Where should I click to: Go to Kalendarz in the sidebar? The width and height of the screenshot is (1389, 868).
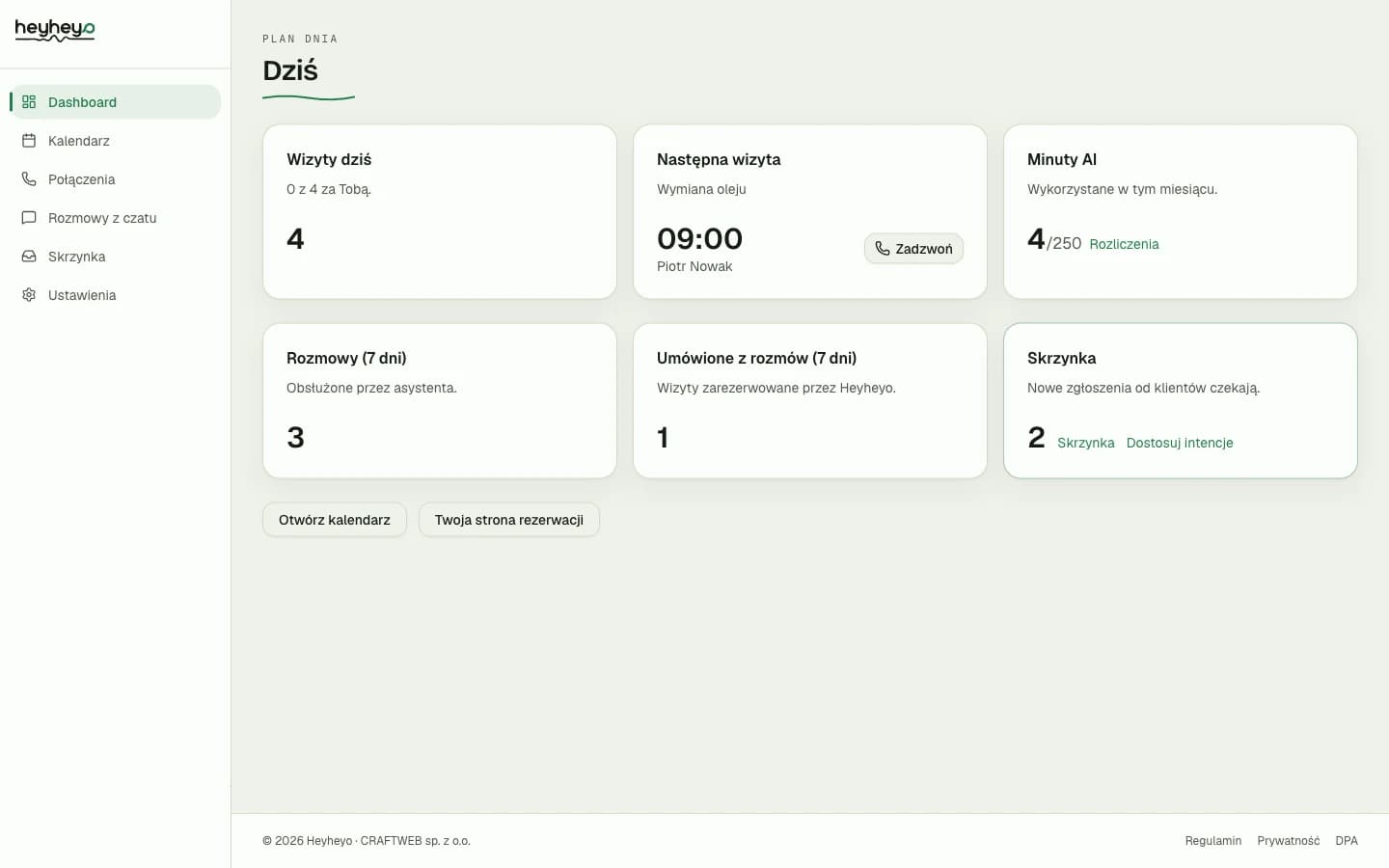116,140
